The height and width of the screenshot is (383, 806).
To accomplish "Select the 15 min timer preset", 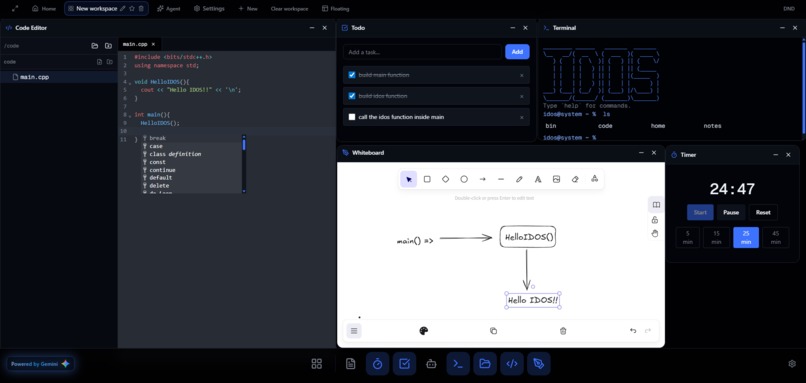I will pos(717,238).
